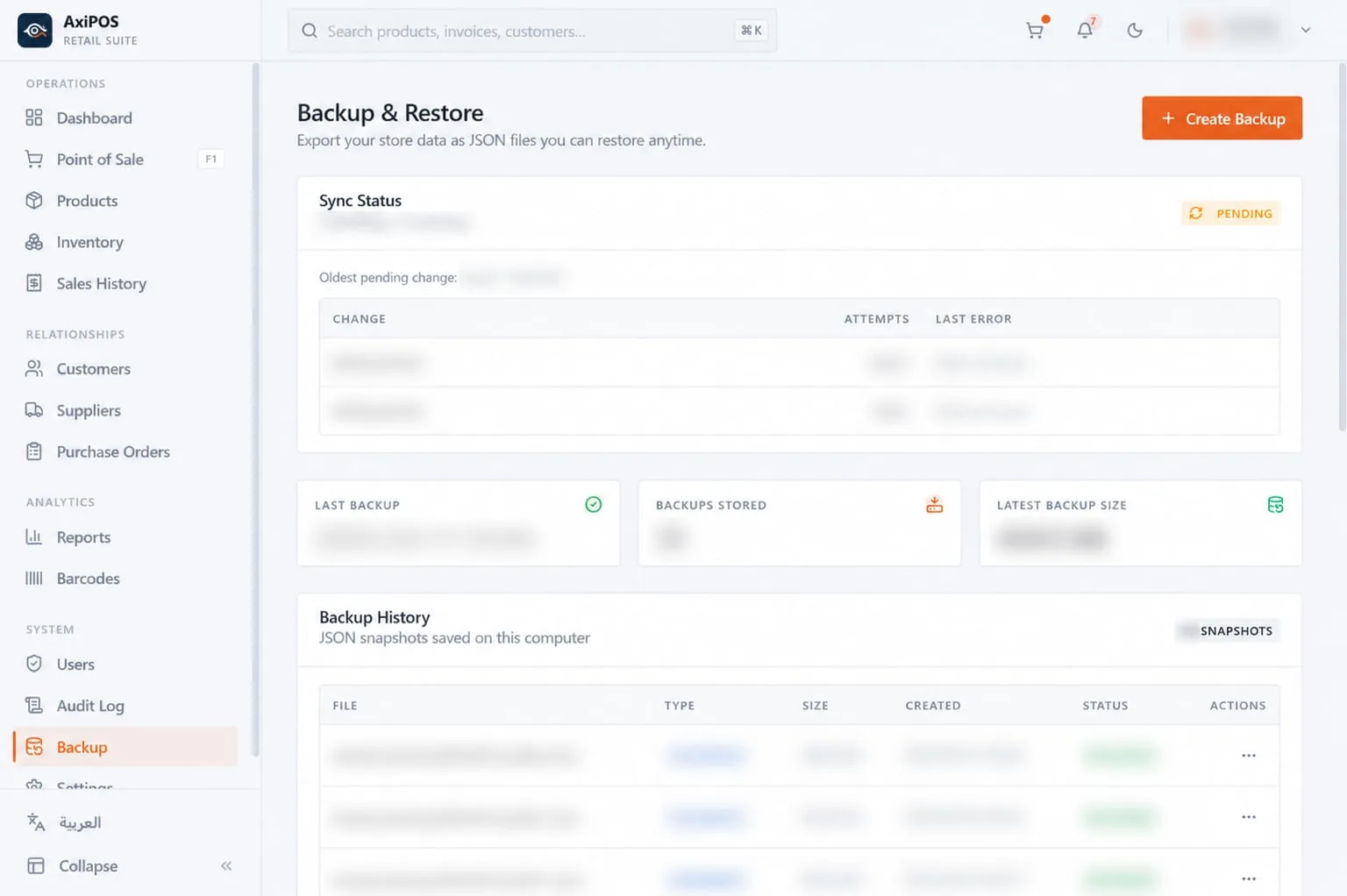The height and width of the screenshot is (896, 1347).
Task: Click the "Backup & Restore" heading
Action: (x=390, y=113)
